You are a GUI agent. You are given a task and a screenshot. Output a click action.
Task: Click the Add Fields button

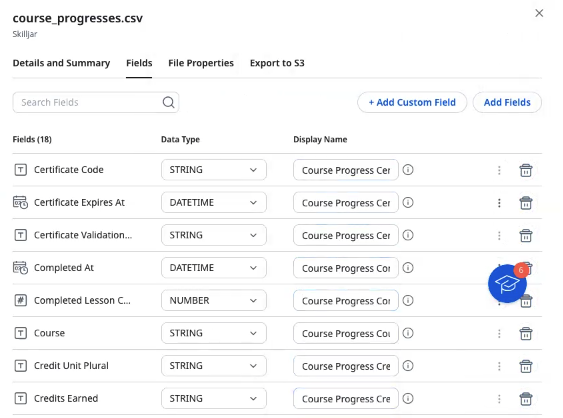pyautogui.click(x=507, y=102)
